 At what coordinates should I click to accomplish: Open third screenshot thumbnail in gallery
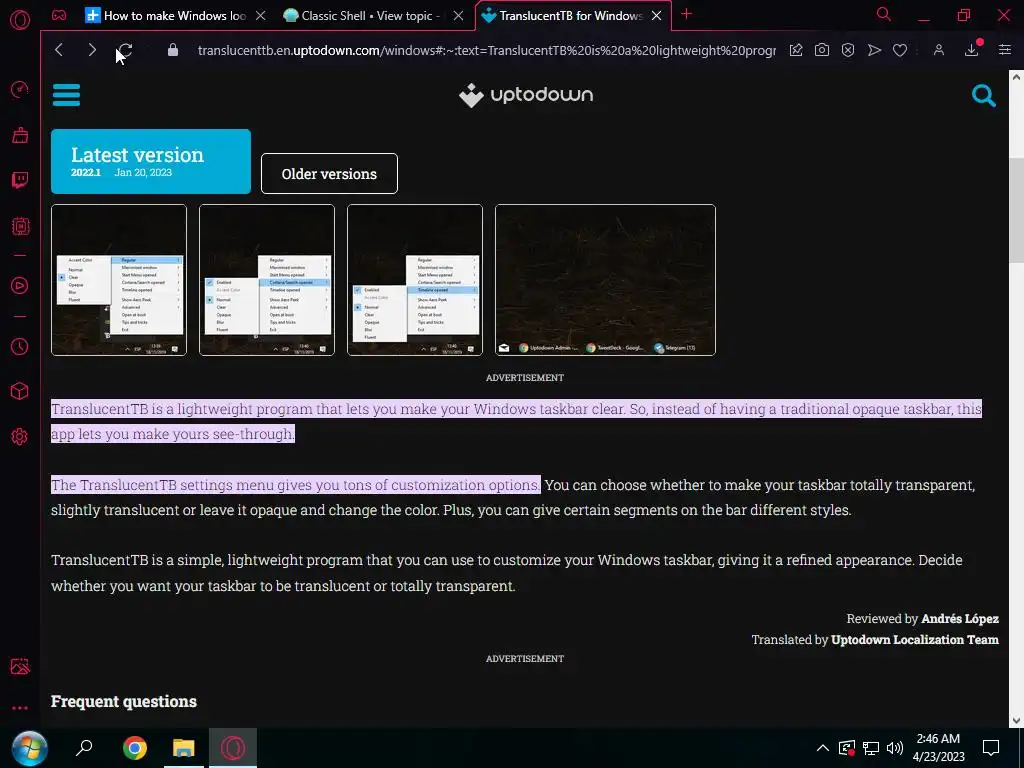[x=415, y=280]
